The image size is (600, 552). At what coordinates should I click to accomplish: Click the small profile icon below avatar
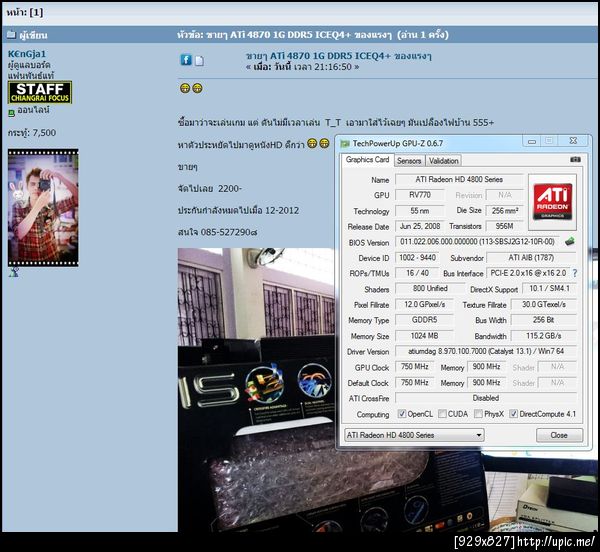click(x=14, y=272)
